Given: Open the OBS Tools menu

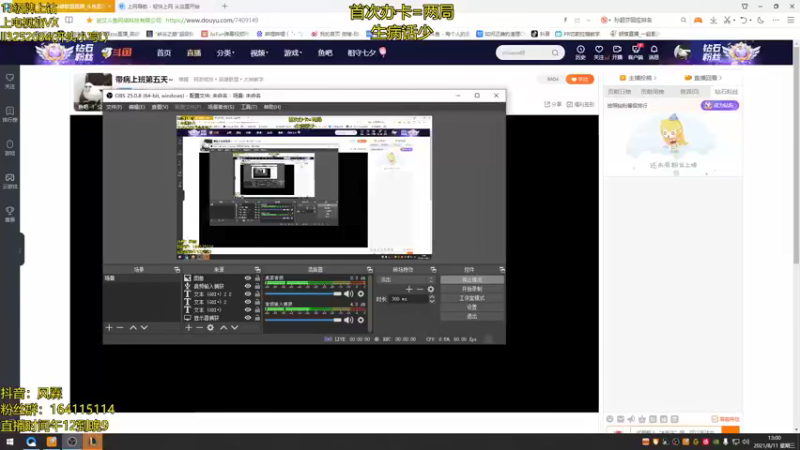Looking at the screenshot, I should (248, 107).
